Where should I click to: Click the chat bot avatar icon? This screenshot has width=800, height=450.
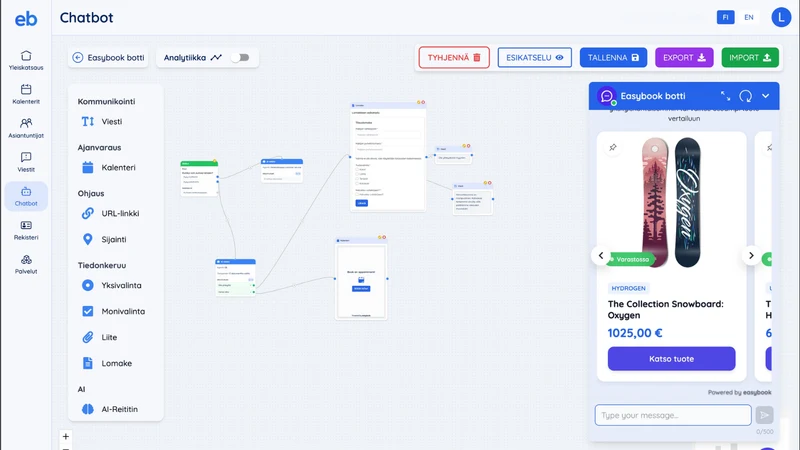click(x=607, y=96)
